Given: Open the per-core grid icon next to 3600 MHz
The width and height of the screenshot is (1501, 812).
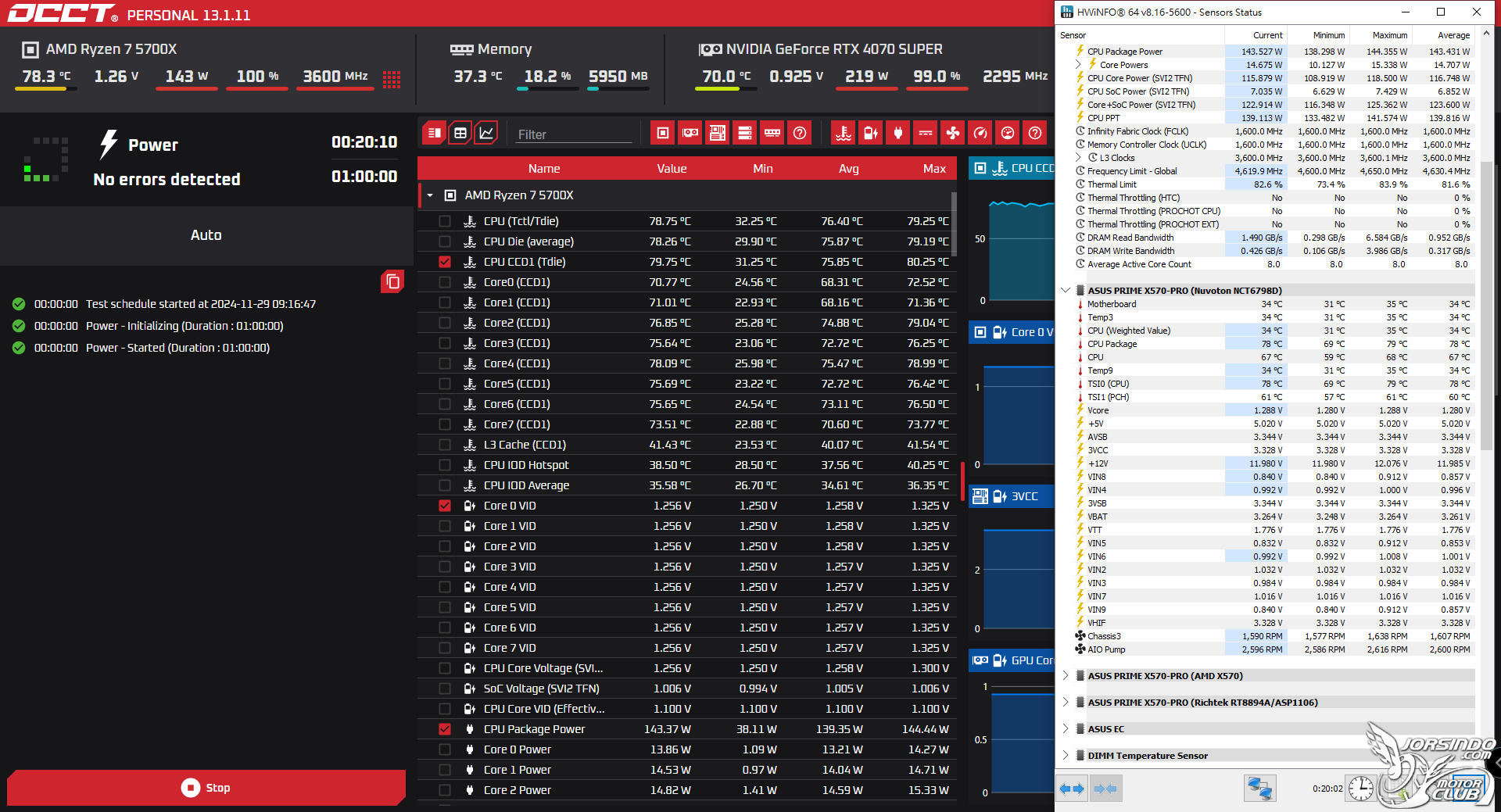Looking at the screenshot, I should pos(392,79).
